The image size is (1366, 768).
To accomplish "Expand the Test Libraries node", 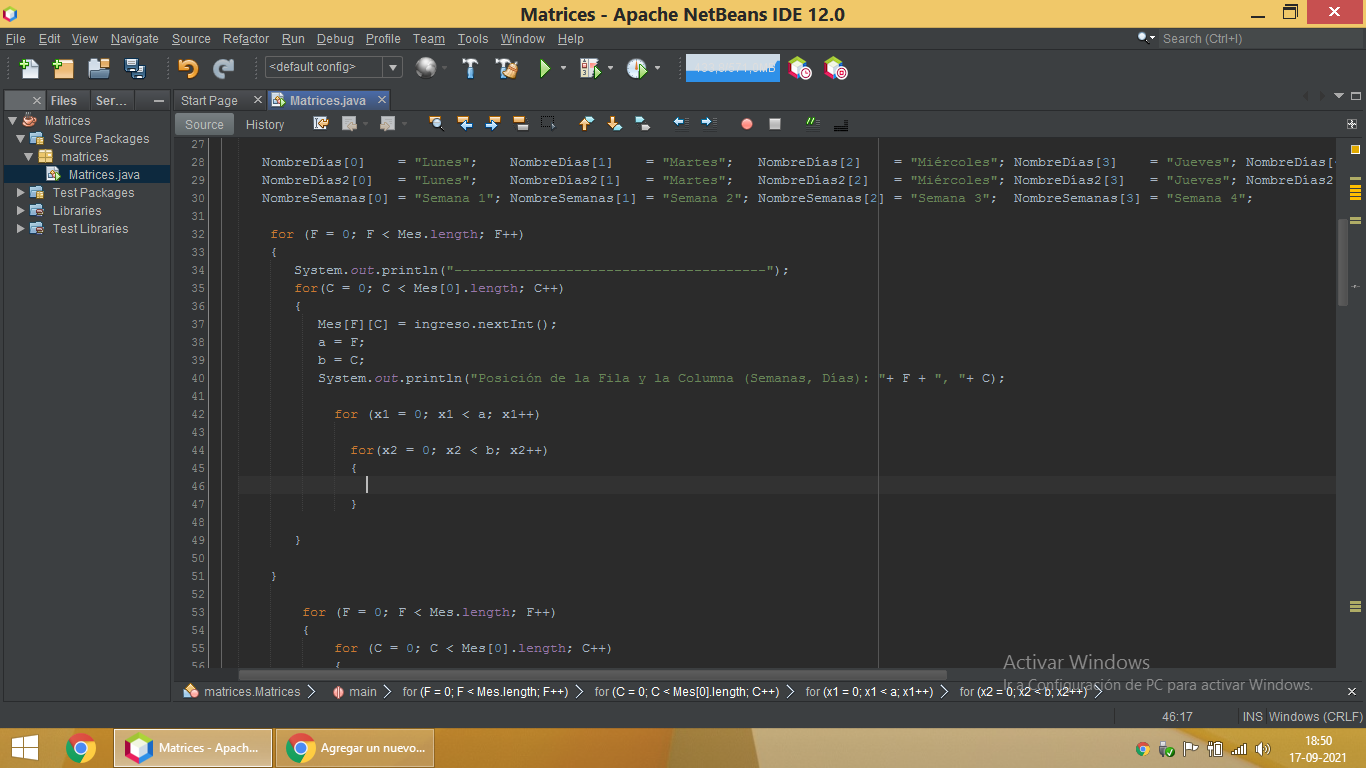I will (21, 228).
